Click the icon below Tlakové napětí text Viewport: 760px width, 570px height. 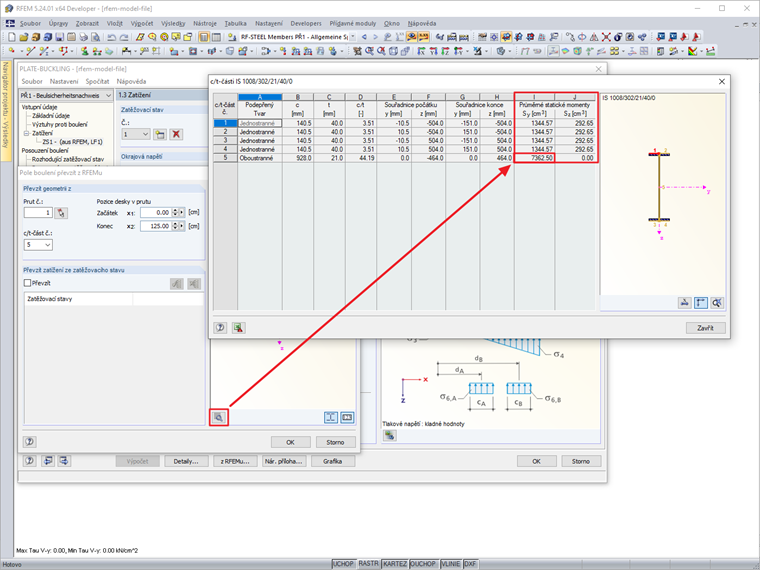pyautogui.click(x=390, y=435)
